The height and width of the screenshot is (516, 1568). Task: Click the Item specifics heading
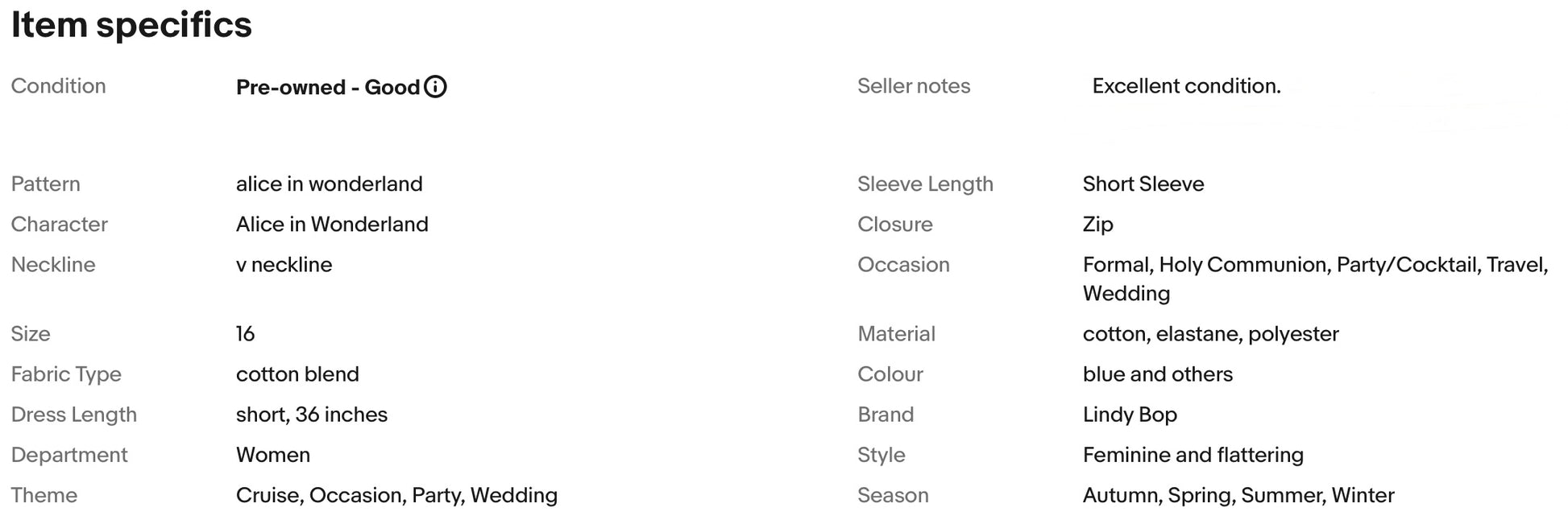point(131,25)
